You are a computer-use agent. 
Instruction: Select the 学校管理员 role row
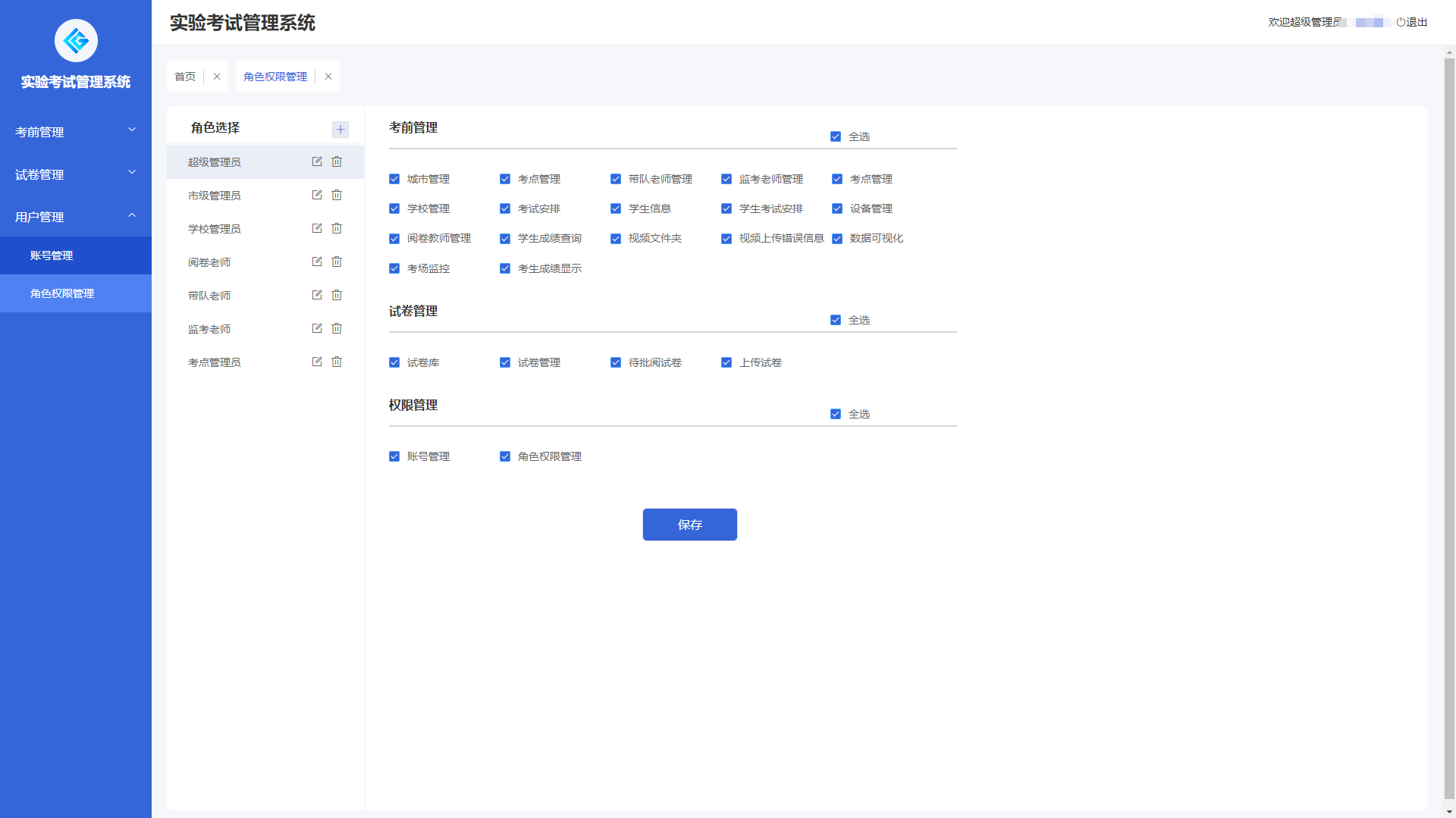[265, 229]
